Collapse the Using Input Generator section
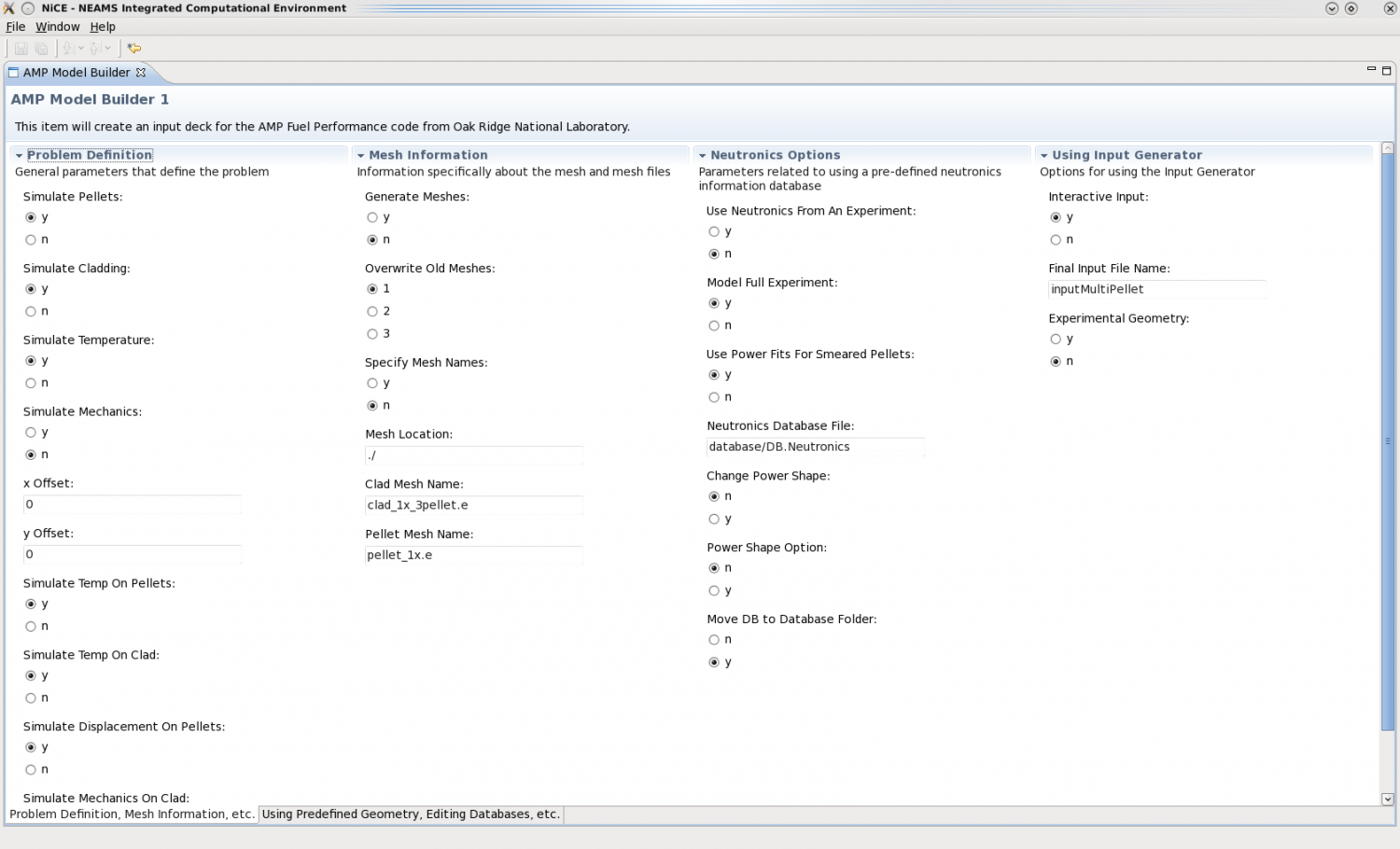The width and height of the screenshot is (1400, 849). coord(1043,156)
